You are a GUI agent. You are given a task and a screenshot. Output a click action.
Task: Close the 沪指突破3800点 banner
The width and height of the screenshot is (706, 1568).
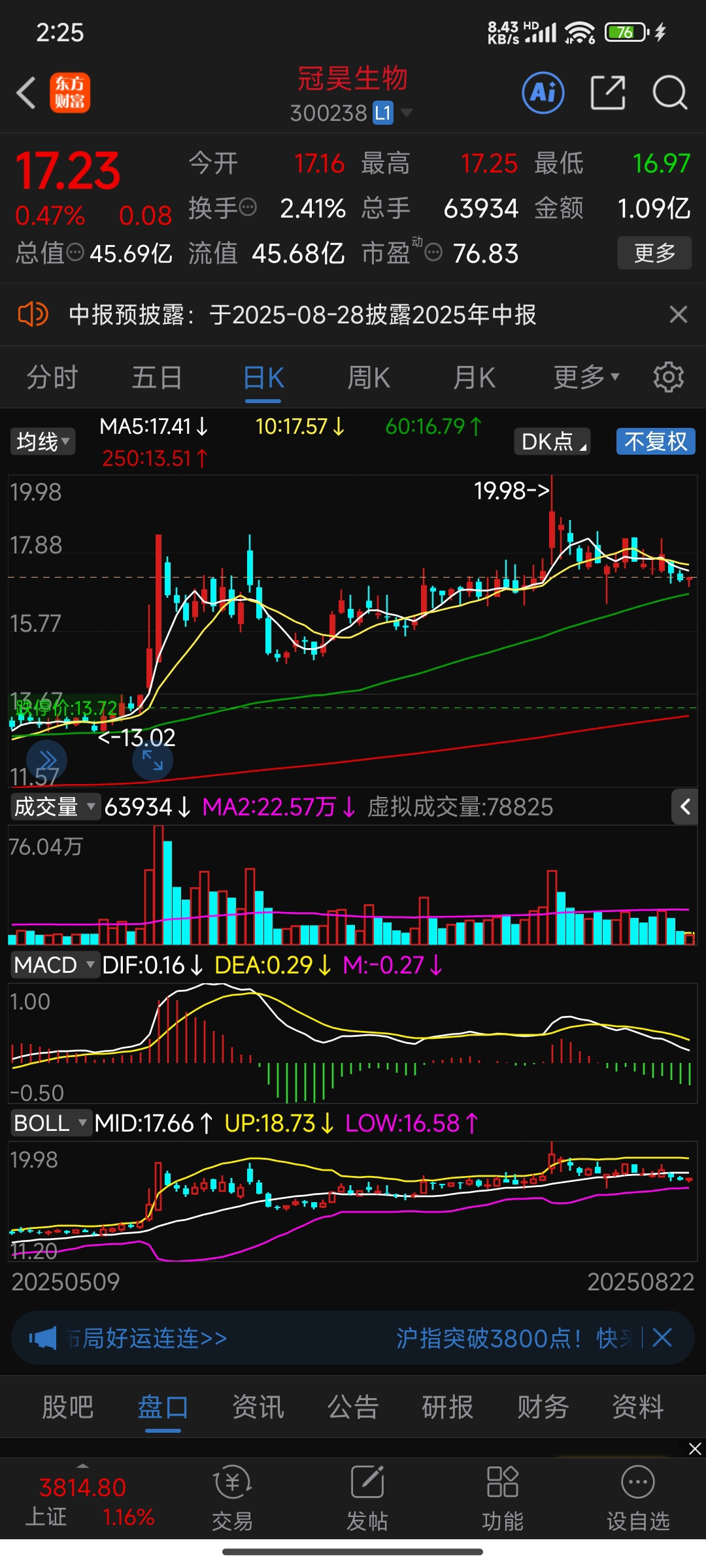click(x=662, y=1337)
